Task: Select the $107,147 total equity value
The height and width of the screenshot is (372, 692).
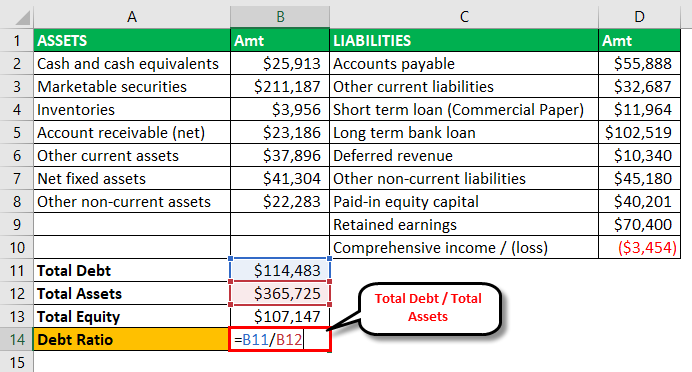Action: coord(280,316)
